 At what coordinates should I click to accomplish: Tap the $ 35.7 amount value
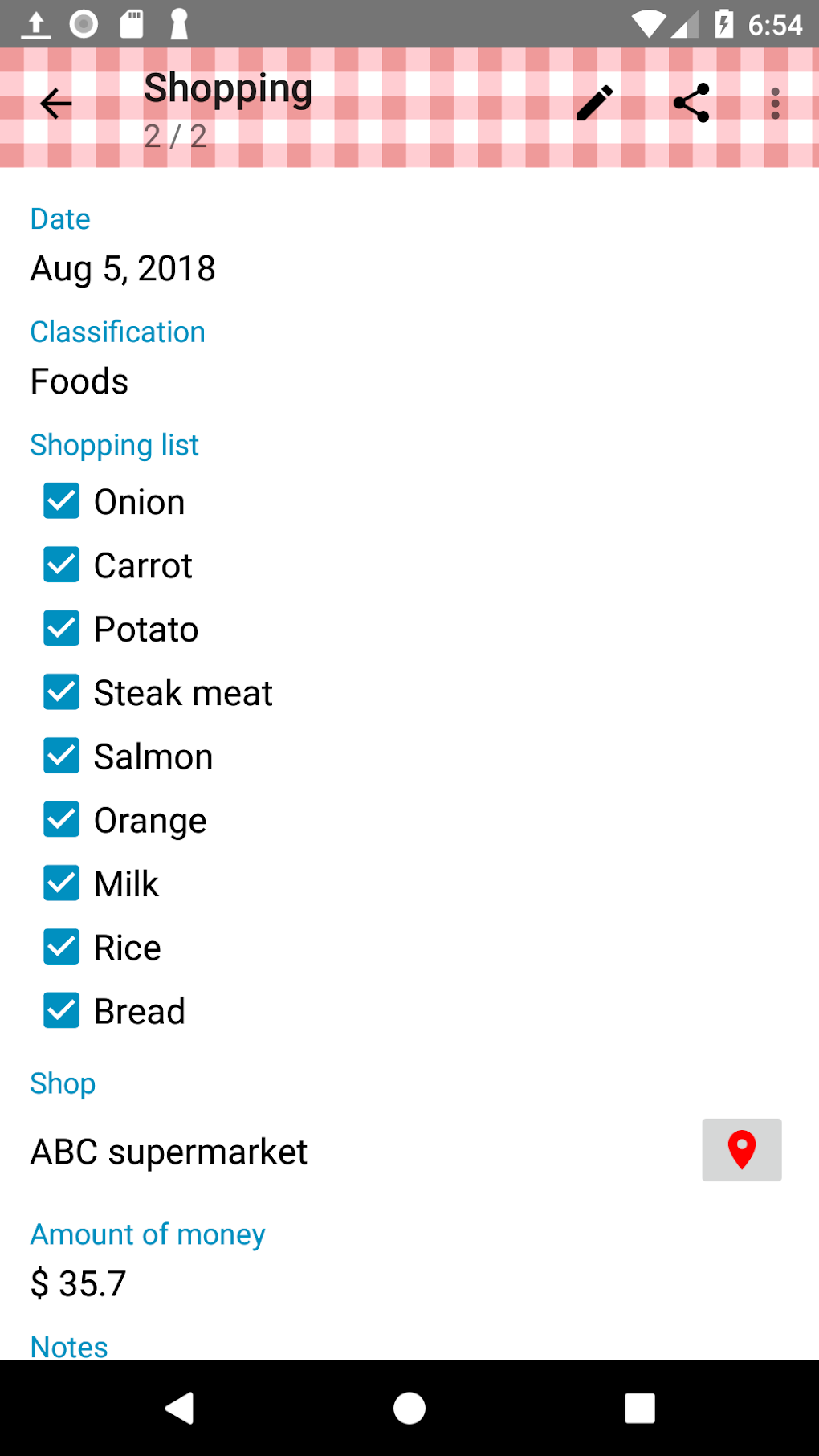[x=79, y=1283]
